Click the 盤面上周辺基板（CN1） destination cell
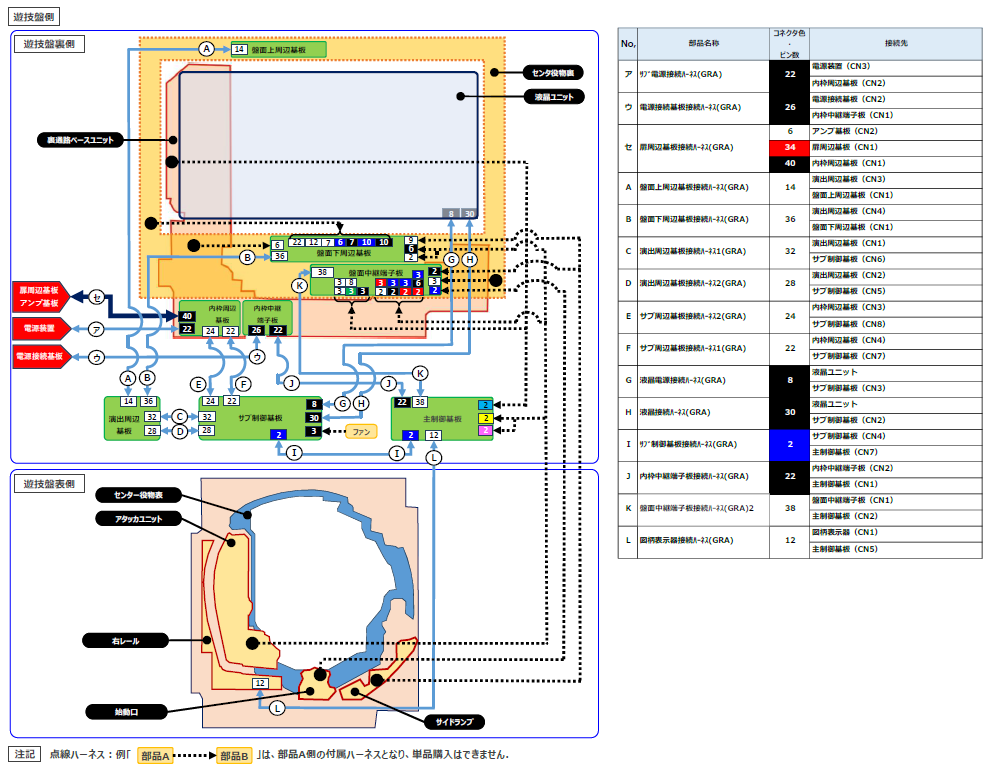This screenshot has height=768, width=991. pos(896,195)
